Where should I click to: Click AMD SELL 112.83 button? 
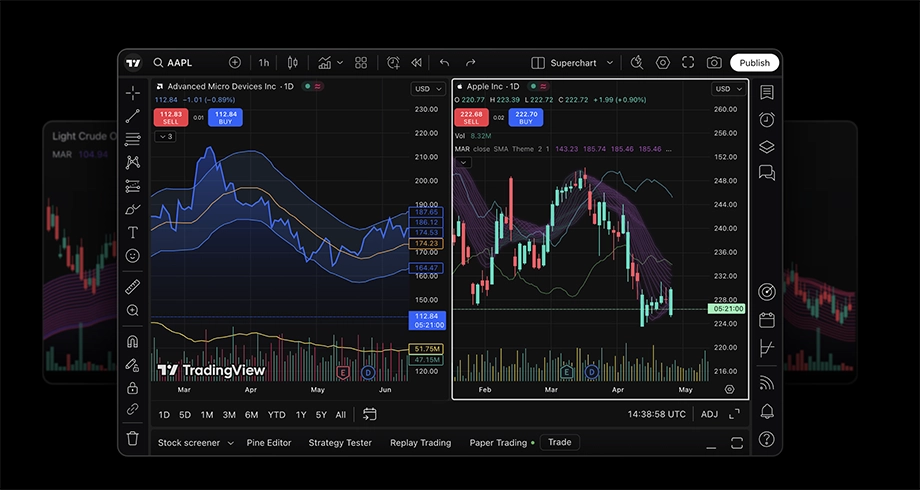(171, 117)
